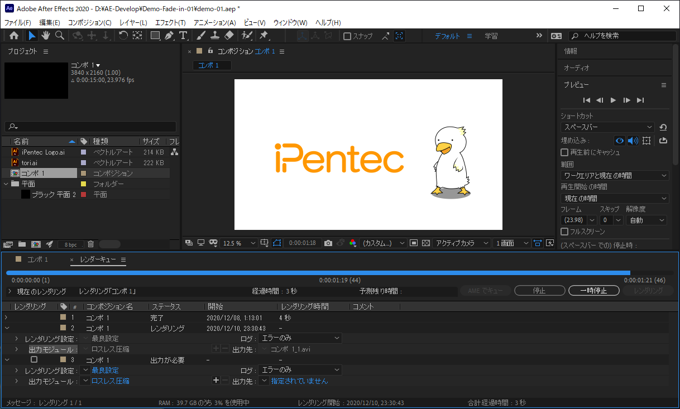Toggle overlays and layer controls icon in Preview

(647, 141)
